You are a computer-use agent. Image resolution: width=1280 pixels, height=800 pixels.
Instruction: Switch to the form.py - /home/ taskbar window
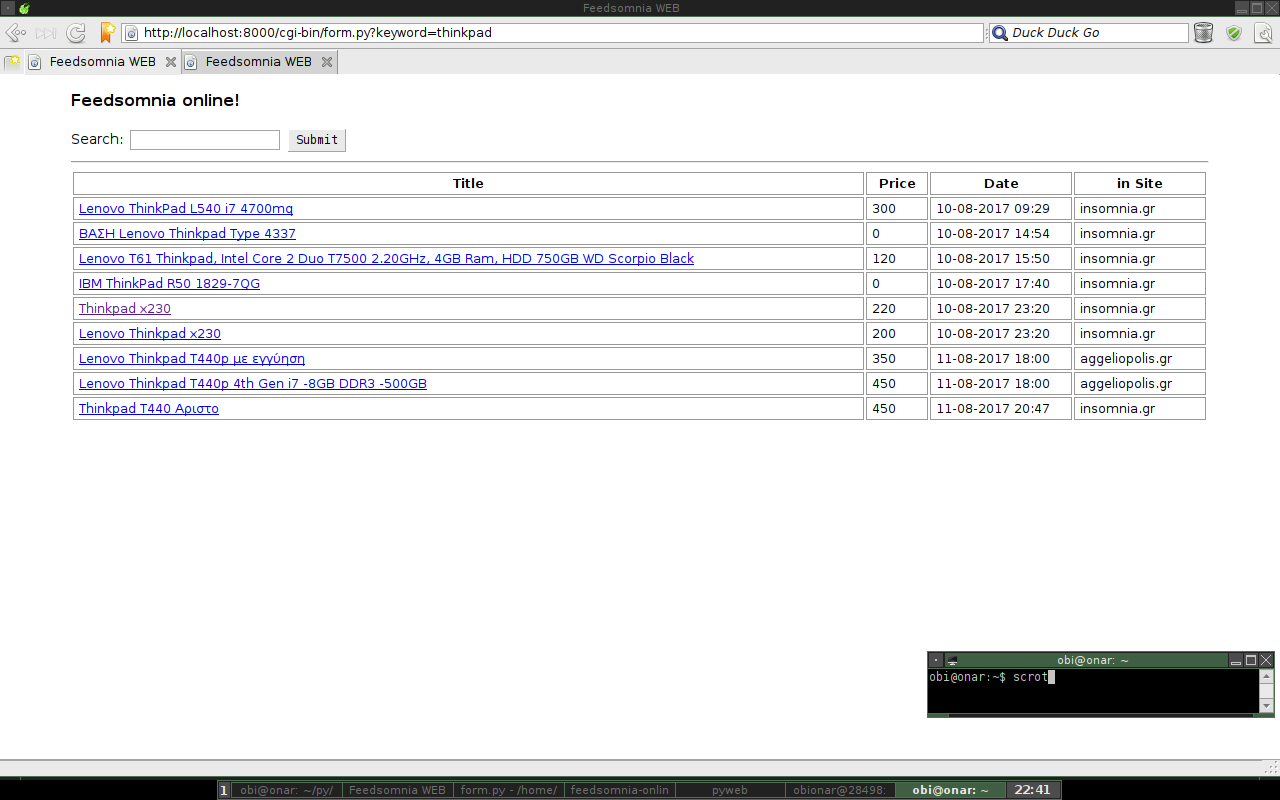pyautogui.click(x=508, y=790)
